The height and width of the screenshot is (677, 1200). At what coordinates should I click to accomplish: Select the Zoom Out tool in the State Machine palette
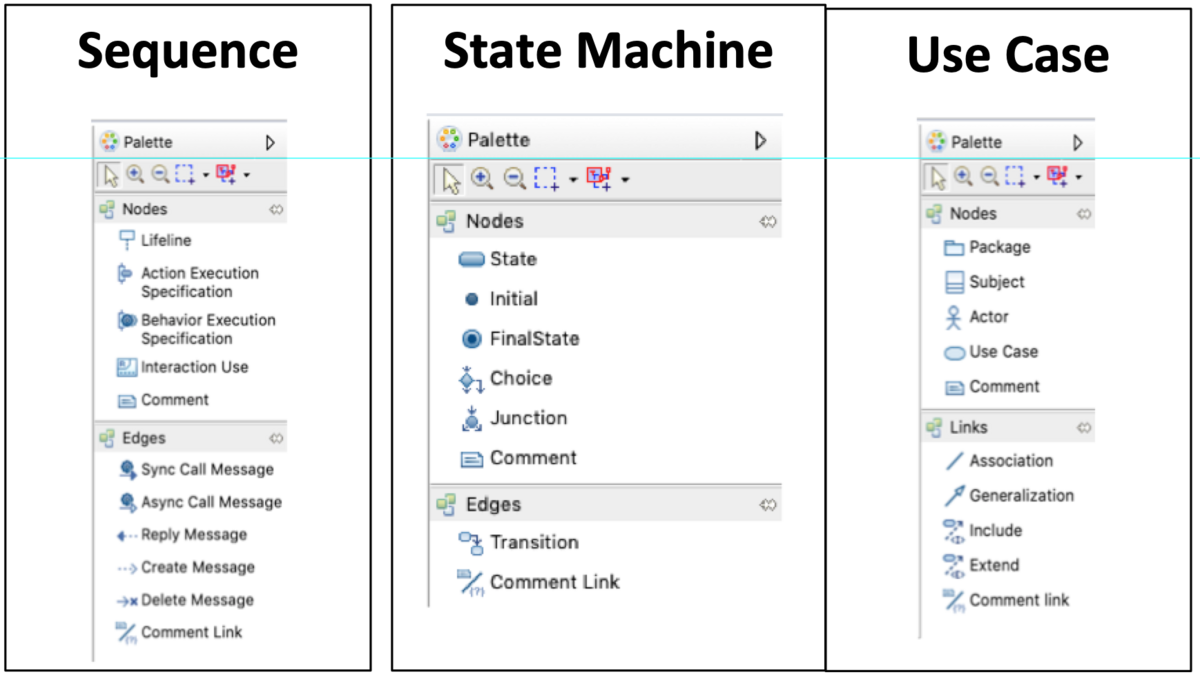tap(512, 179)
